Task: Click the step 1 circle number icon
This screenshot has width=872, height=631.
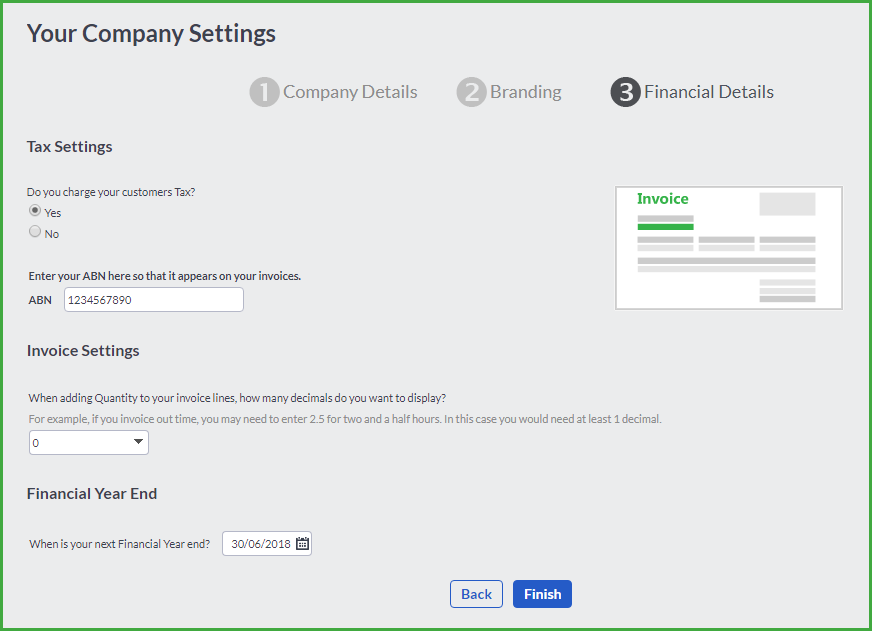Action: [x=264, y=92]
